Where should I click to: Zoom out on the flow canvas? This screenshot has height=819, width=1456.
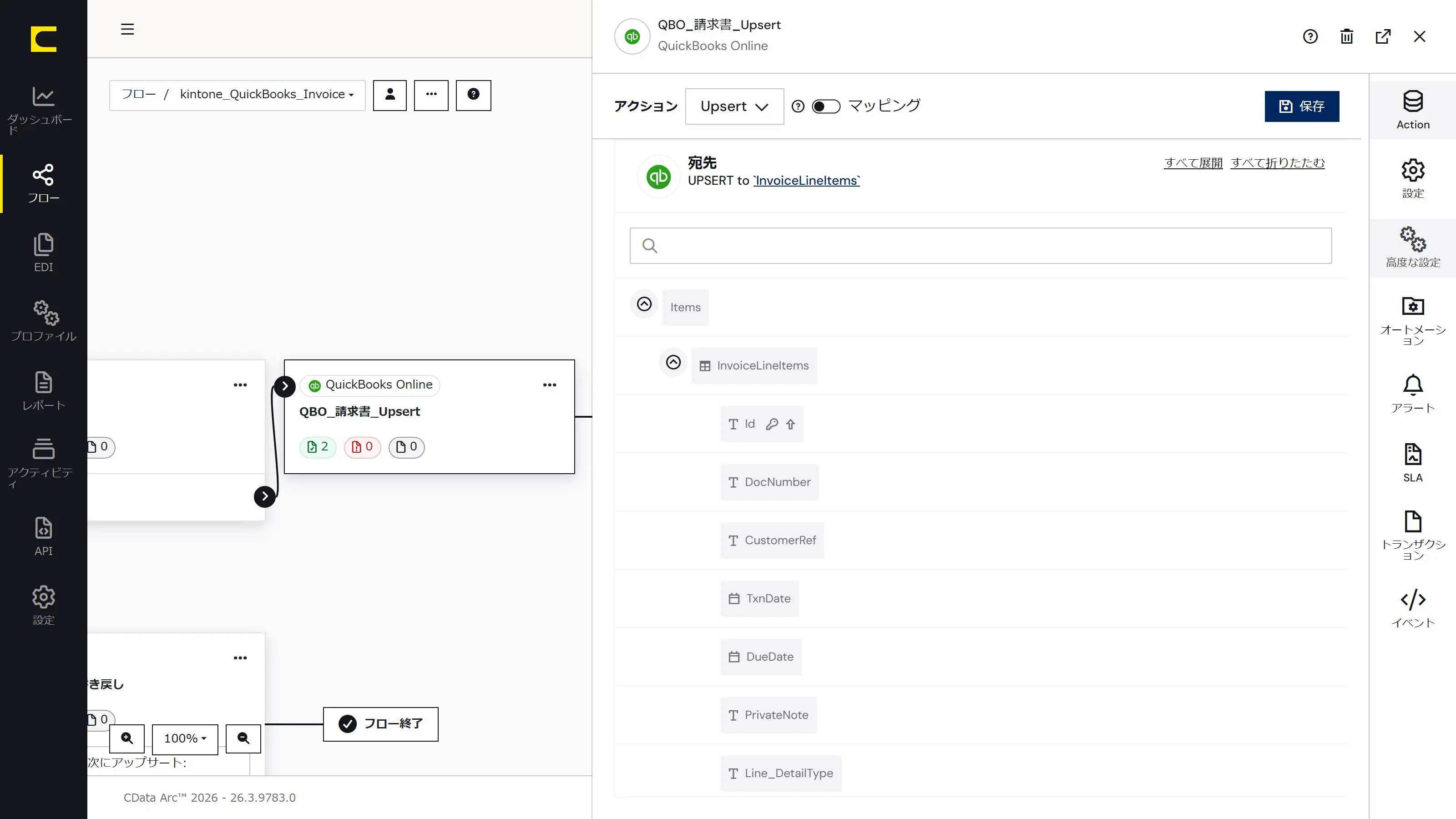pyautogui.click(x=243, y=739)
